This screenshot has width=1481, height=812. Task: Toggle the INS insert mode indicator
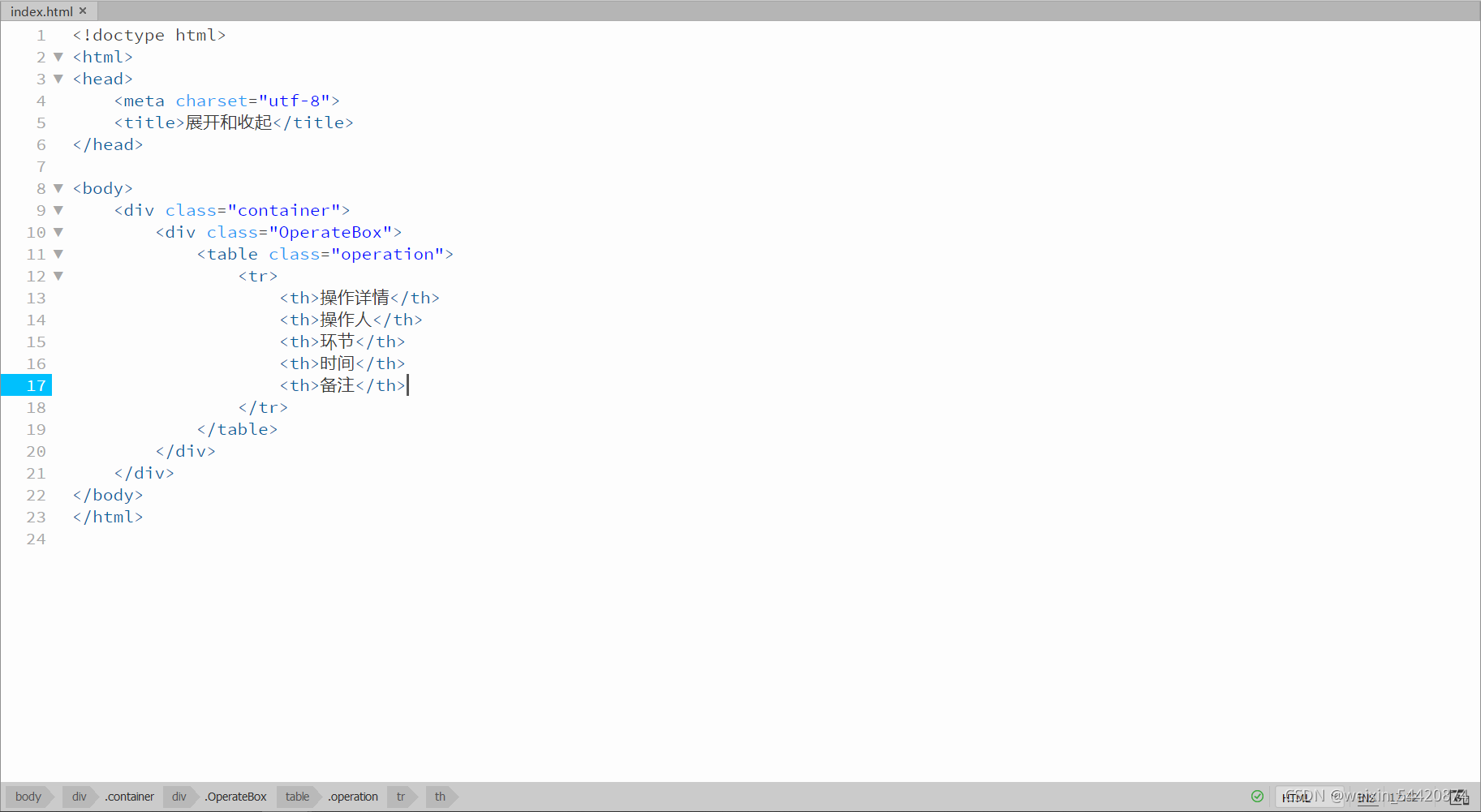click(1367, 797)
